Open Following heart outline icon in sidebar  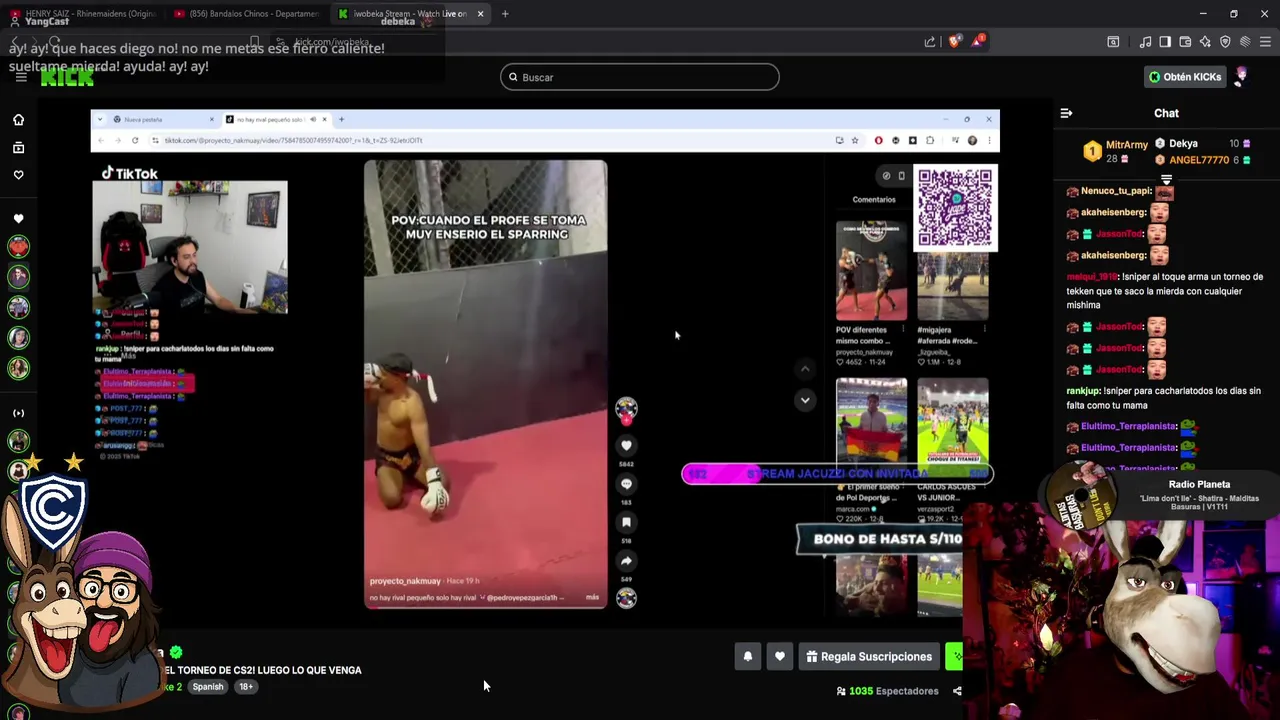[18, 175]
